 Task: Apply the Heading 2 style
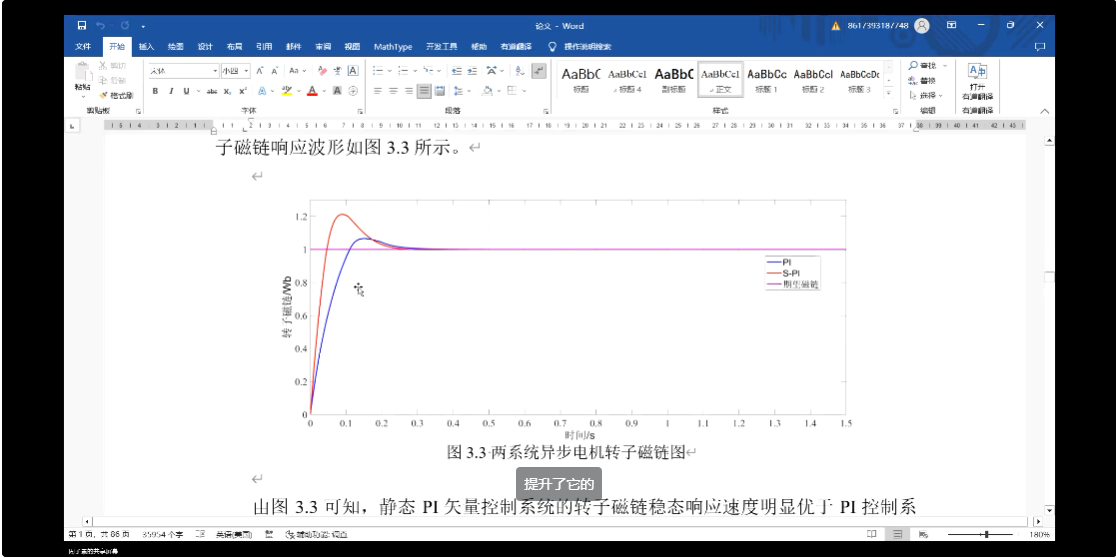pyautogui.click(x=813, y=80)
